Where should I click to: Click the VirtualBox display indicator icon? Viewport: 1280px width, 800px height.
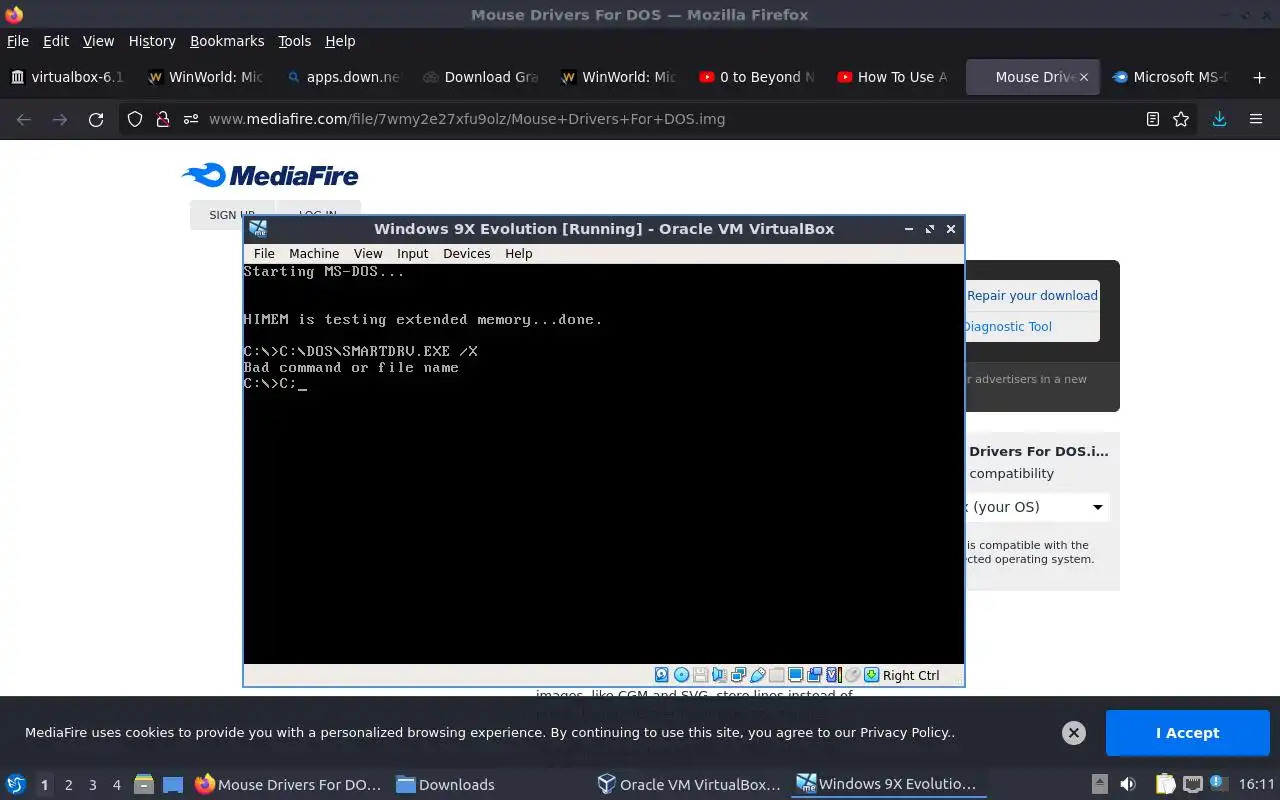pos(796,675)
